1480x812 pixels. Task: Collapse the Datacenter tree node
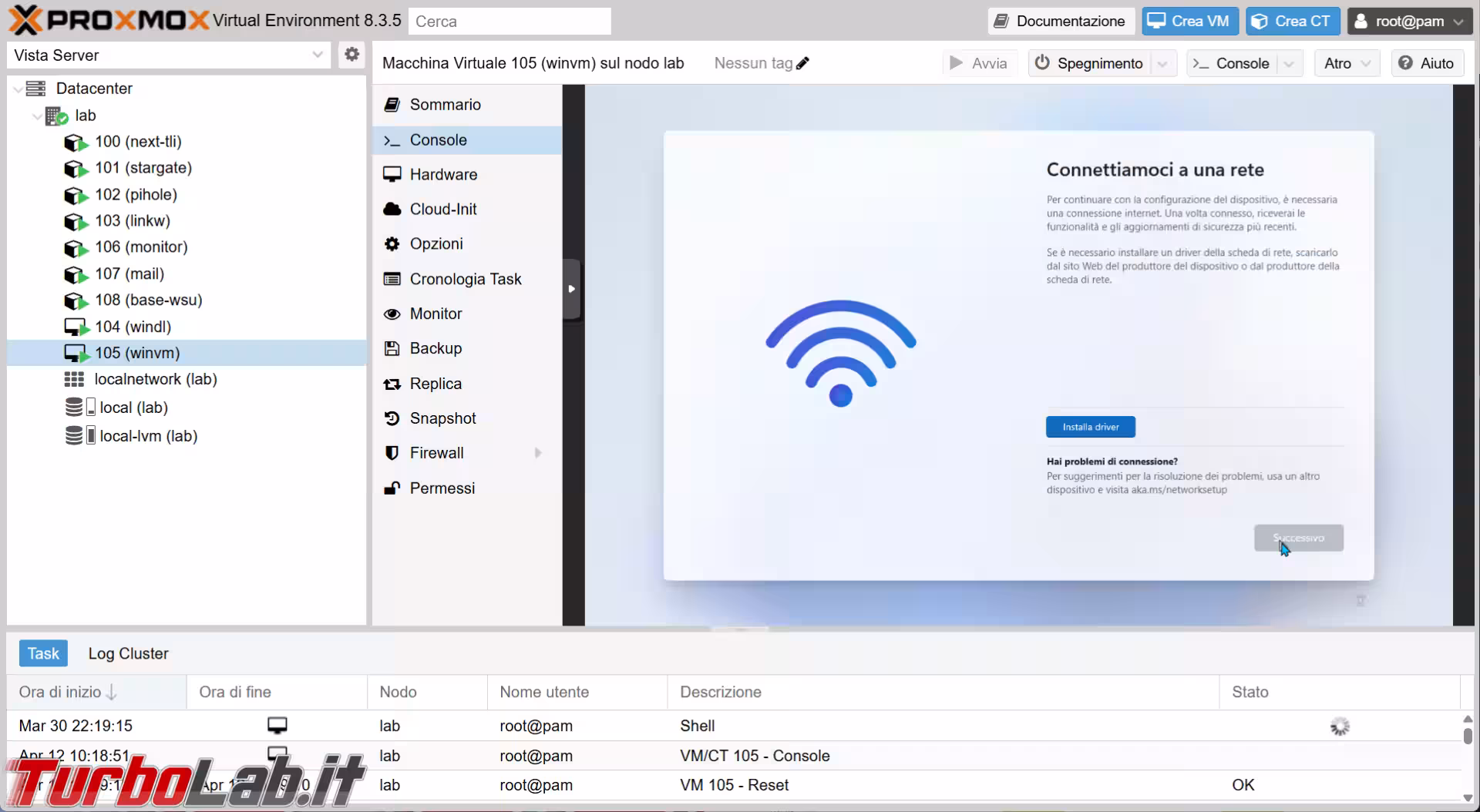[18, 89]
